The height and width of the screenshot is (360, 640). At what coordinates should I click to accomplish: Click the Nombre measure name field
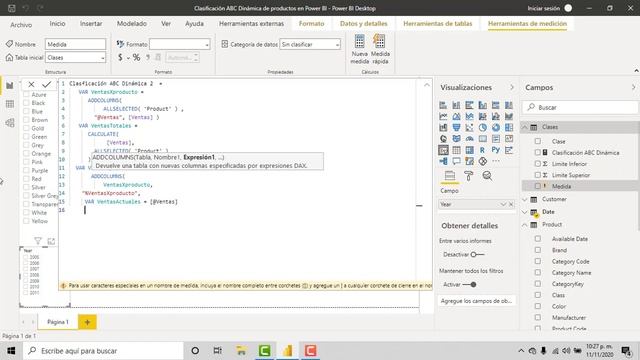(x=76, y=44)
